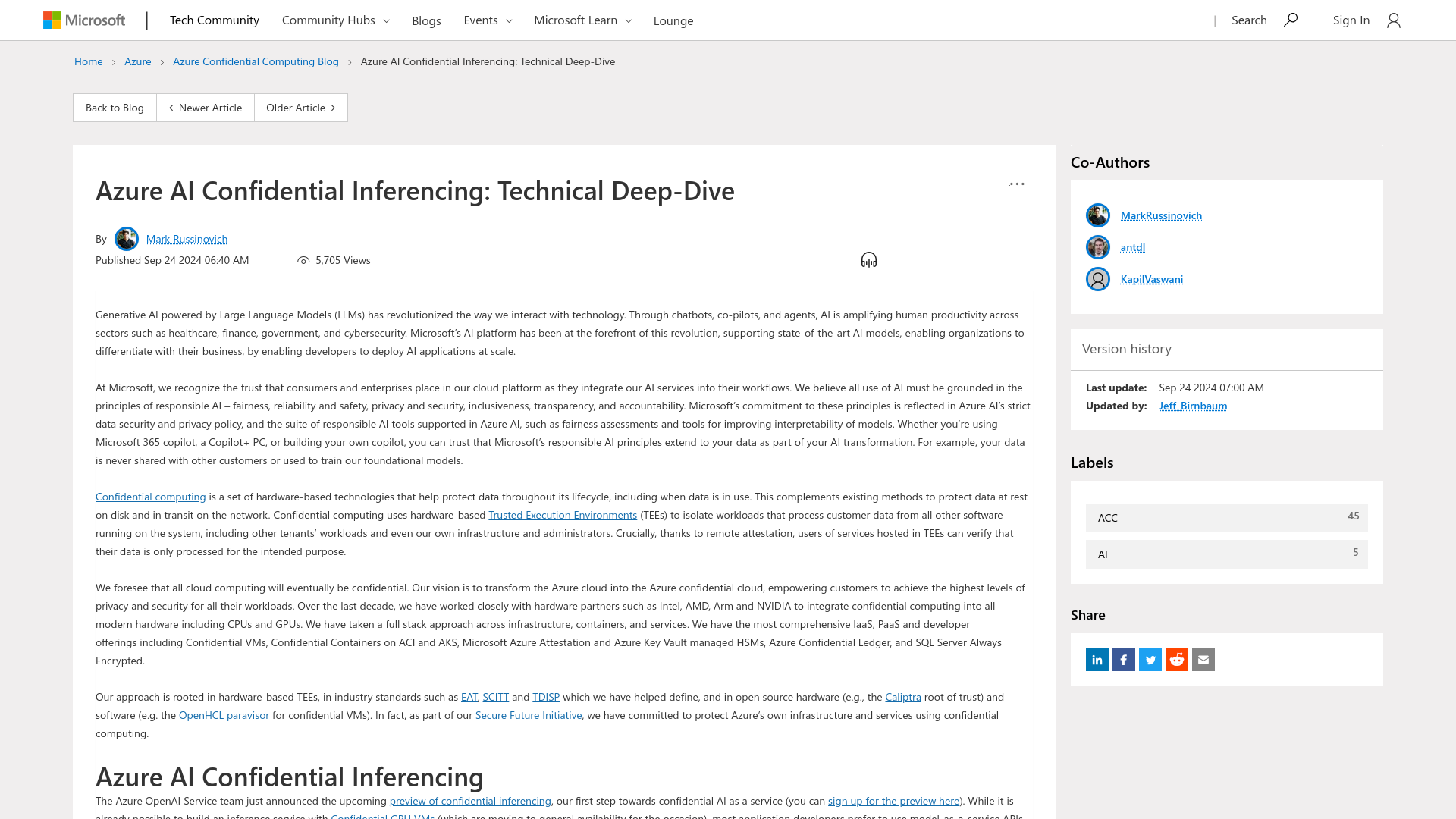1456x819 pixels.
Task: Select the ACC label
Action: (x=1227, y=518)
